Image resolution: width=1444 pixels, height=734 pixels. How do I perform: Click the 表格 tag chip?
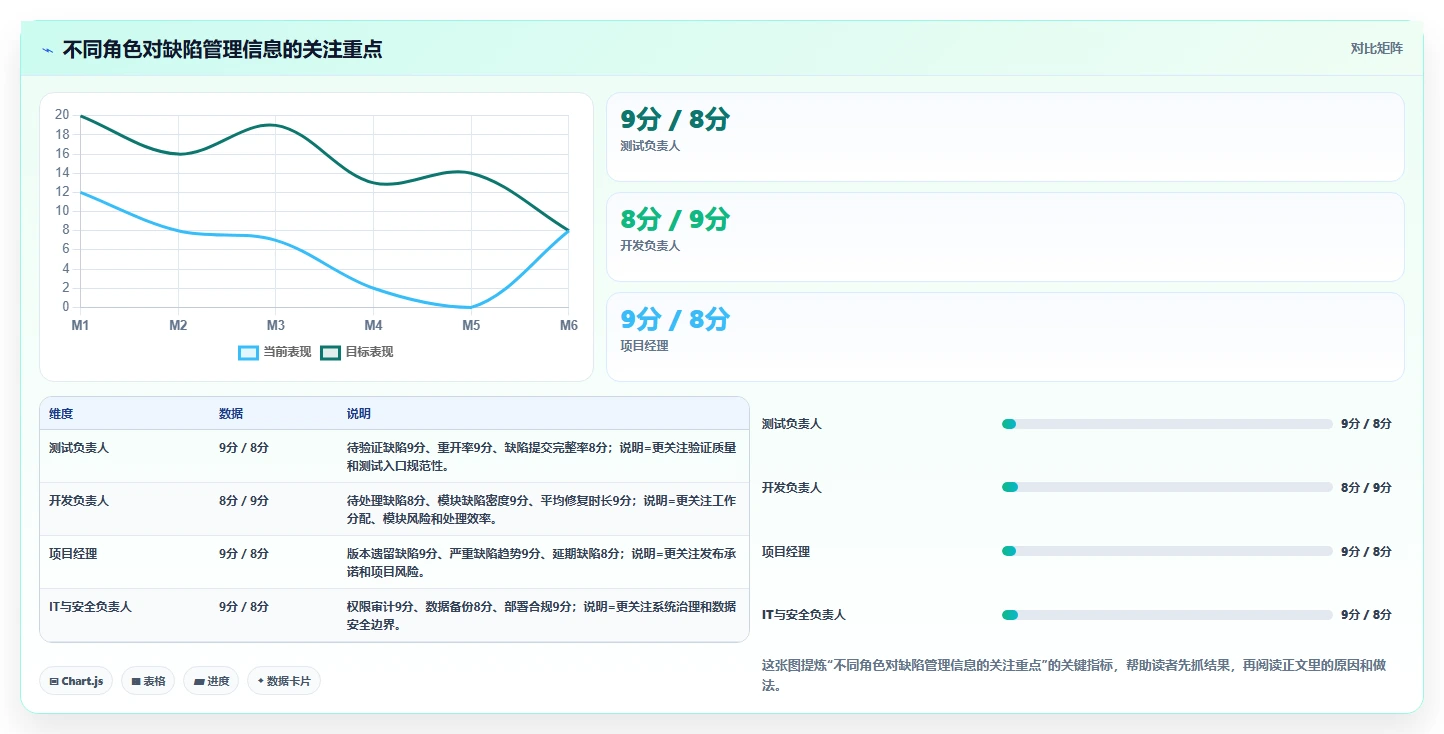pyautogui.click(x=148, y=681)
